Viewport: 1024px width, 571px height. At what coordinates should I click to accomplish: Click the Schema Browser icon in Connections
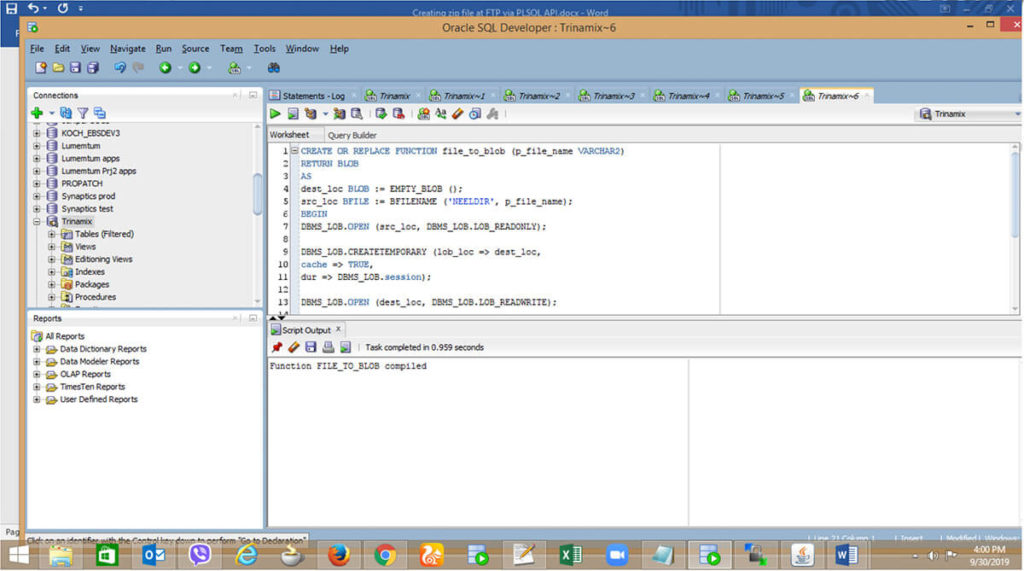point(99,113)
